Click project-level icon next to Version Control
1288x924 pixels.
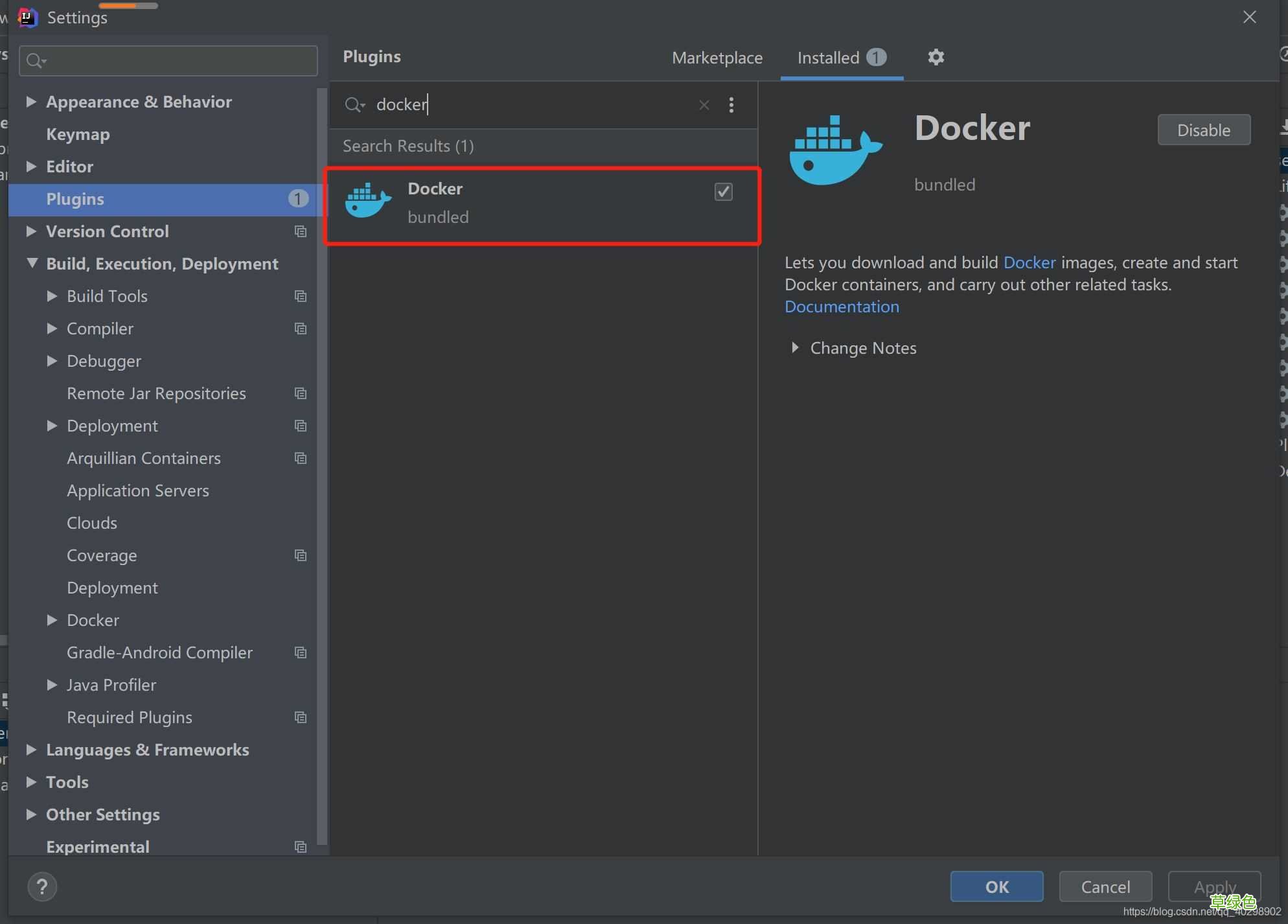point(301,231)
